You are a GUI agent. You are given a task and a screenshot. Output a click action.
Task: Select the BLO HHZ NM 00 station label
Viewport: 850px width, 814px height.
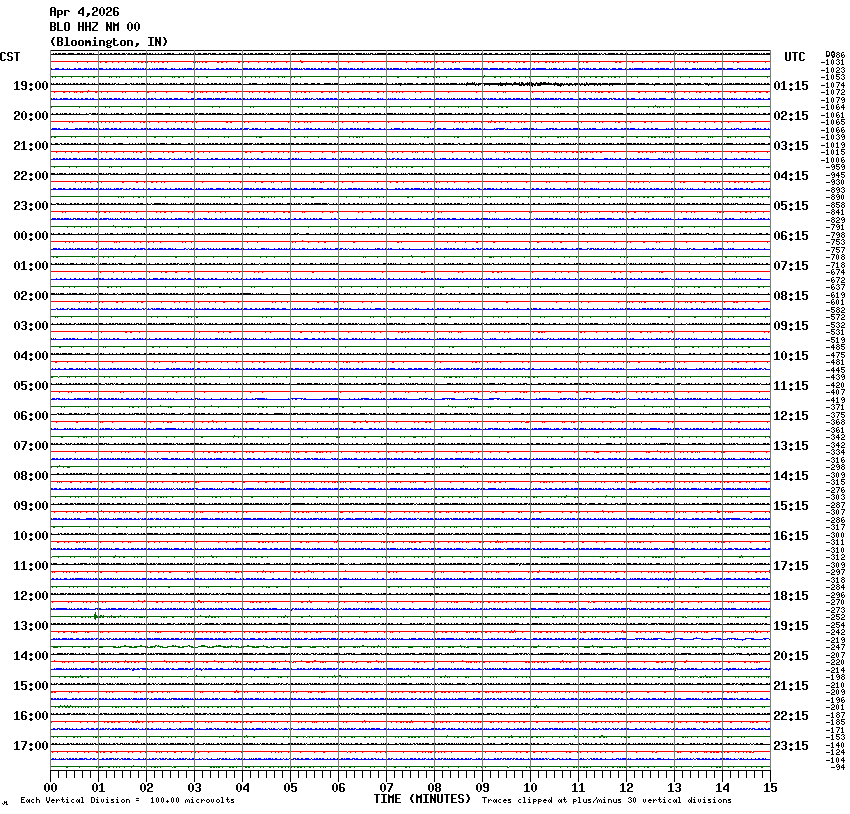pos(94,27)
